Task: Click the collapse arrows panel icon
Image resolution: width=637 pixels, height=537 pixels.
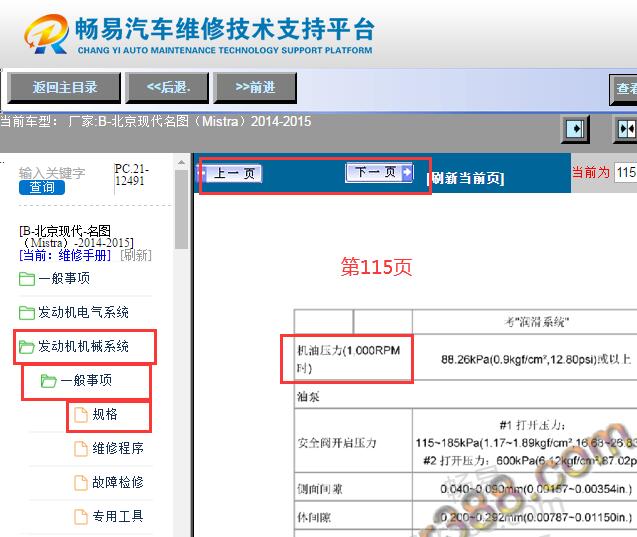Action: pos(626,130)
